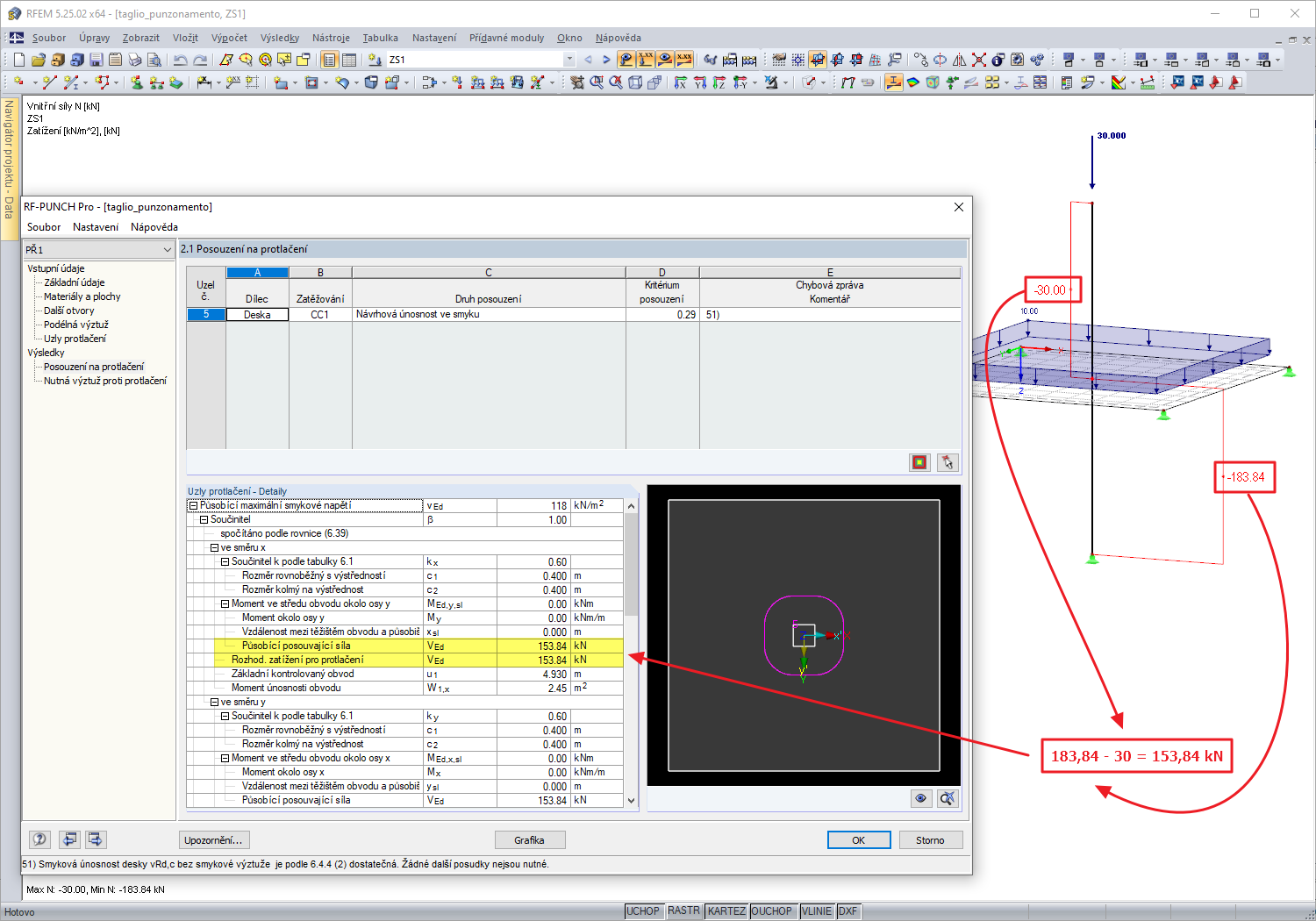Click the mirror triangles icon in the toolbar

point(959,60)
